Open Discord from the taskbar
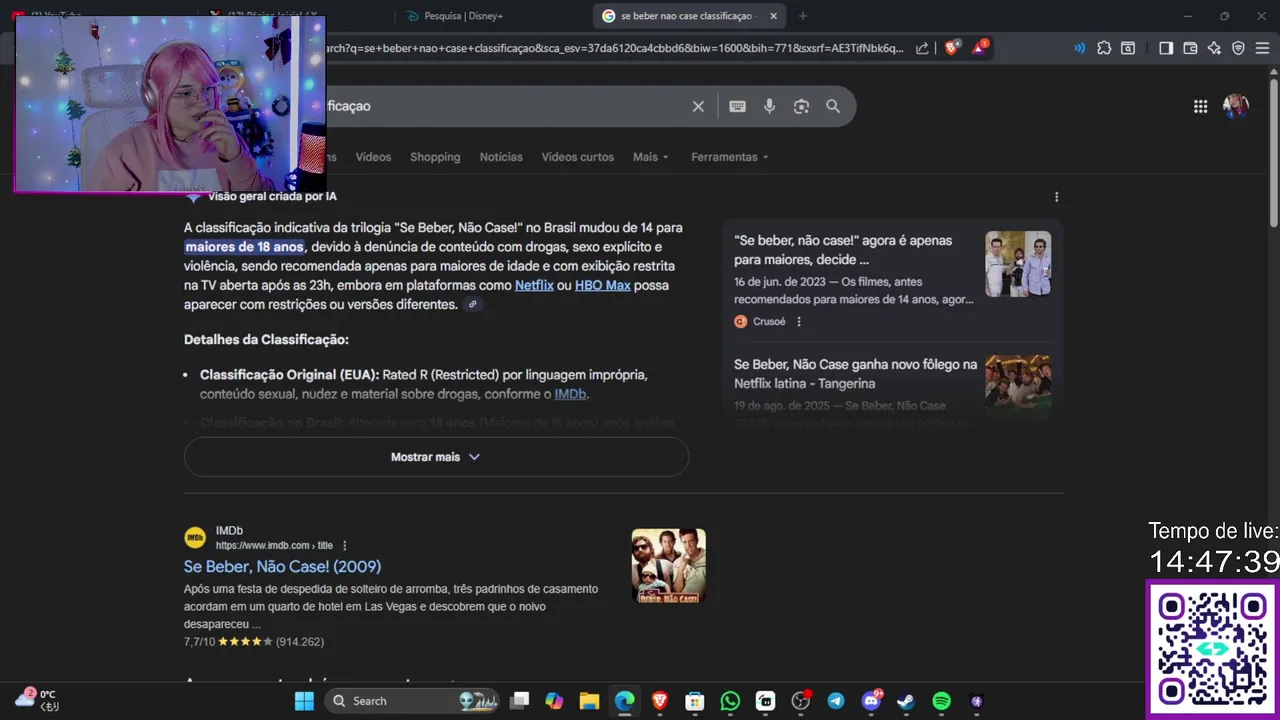The image size is (1280, 720). tap(871, 701)
